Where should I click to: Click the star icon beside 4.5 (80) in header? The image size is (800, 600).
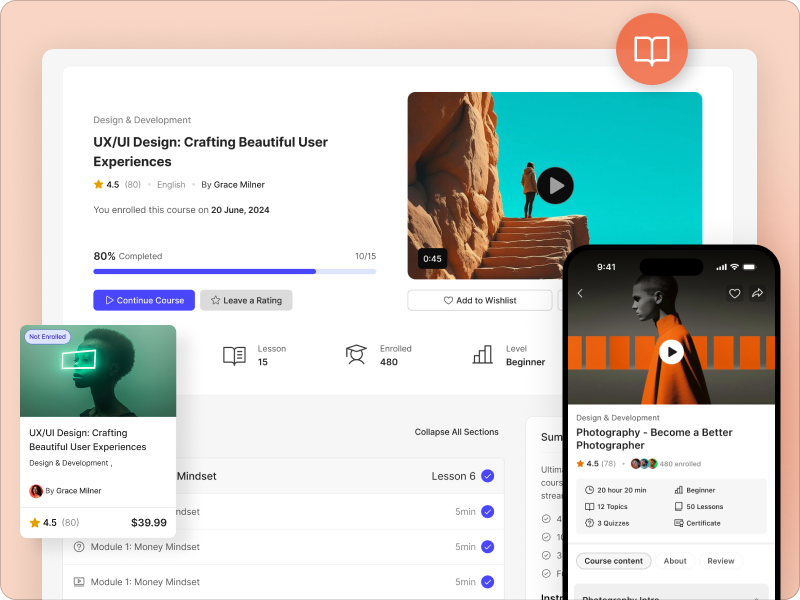point(98,184)
